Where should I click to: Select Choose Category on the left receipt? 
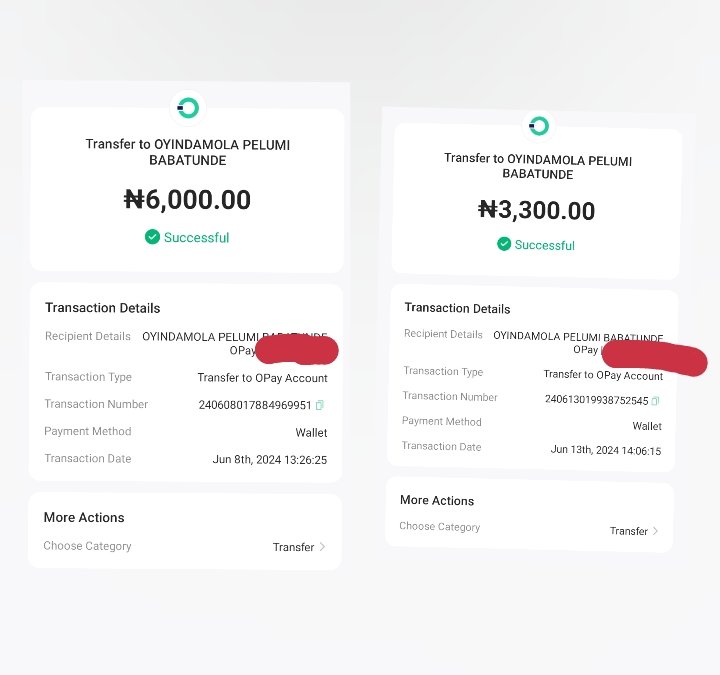coord(87,546)
